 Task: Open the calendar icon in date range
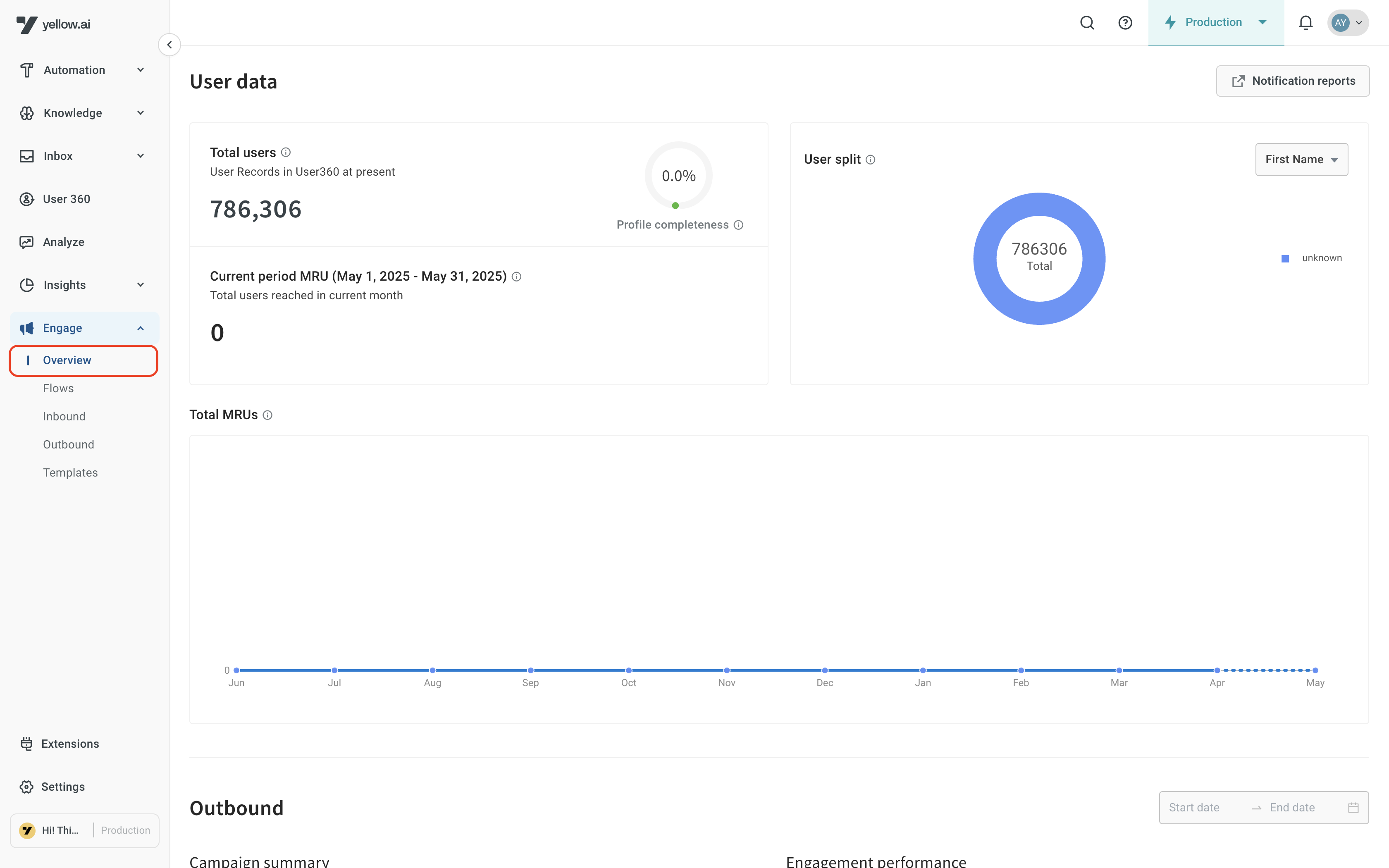tap(1353, 808)
